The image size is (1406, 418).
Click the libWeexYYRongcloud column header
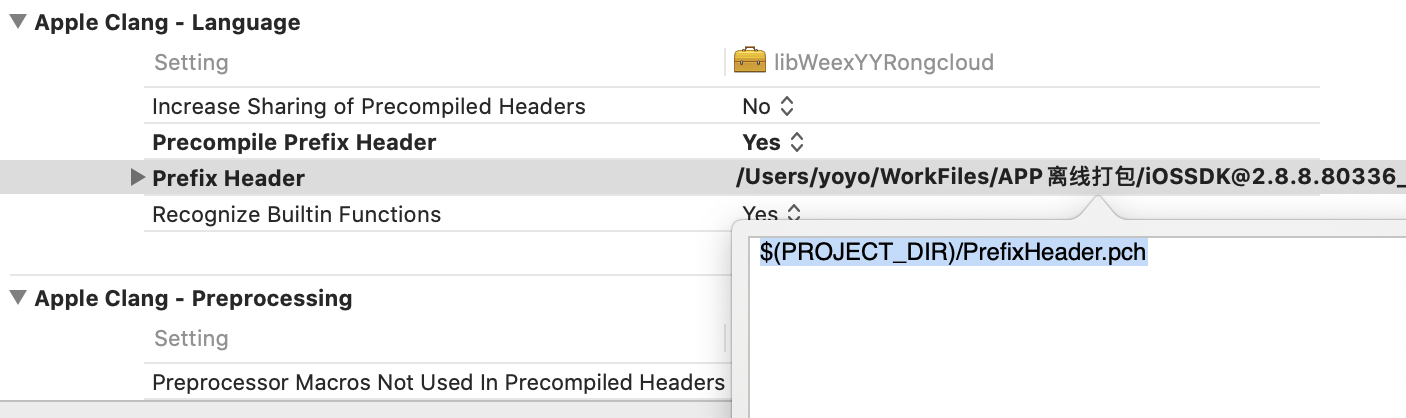tap(884, 62)
